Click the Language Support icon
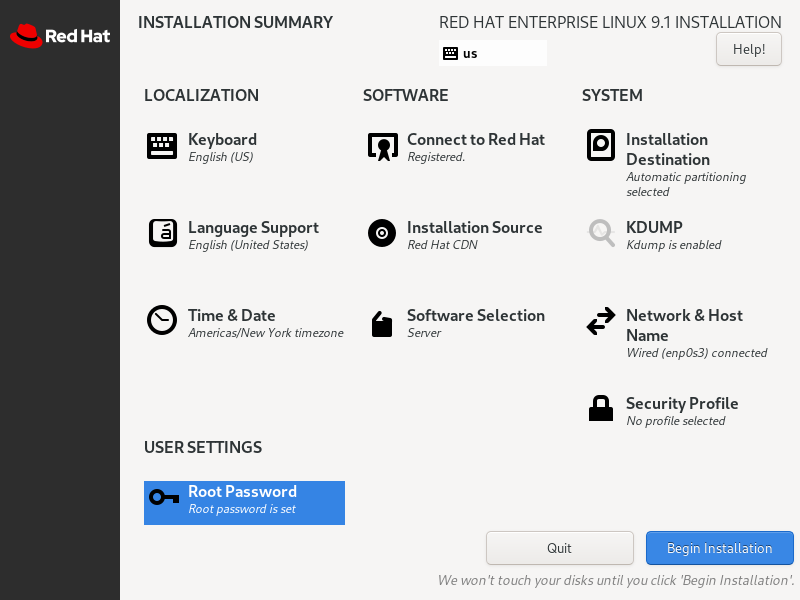Viewport: 800px width, 600px height. tap(163, 233)
